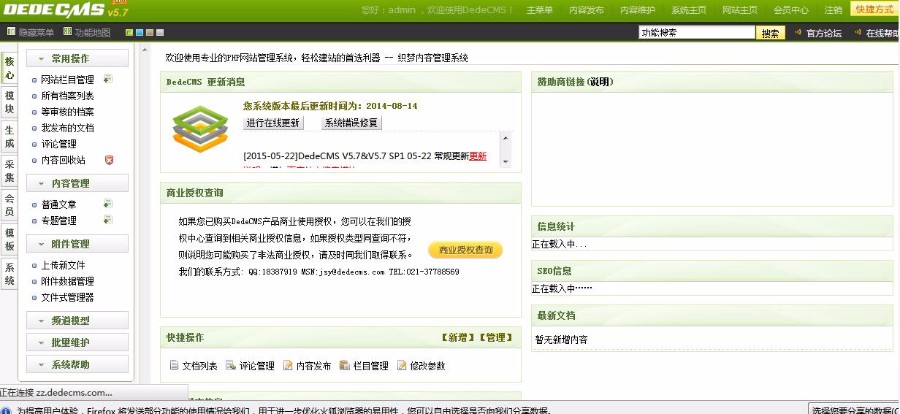The width and height of the screenshot is (900, 414).
Task: Select the tan skin color swatch
Action: point(150,33)
